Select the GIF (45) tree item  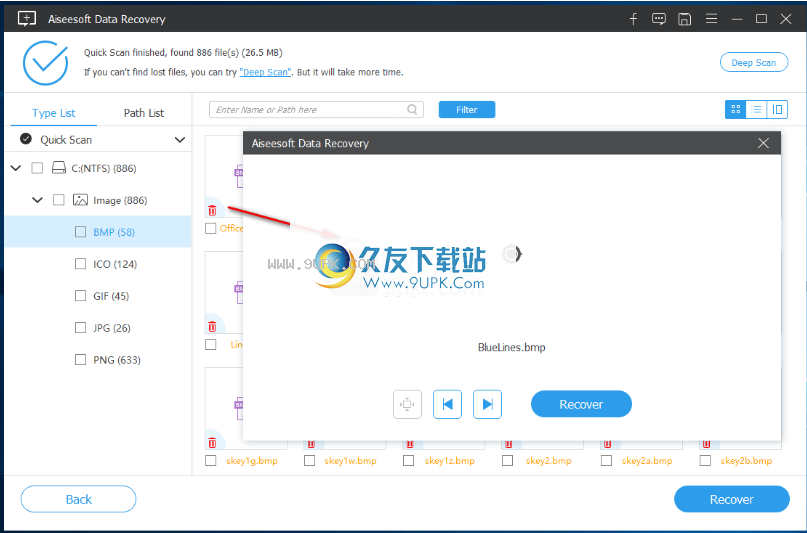coord(98,295)
